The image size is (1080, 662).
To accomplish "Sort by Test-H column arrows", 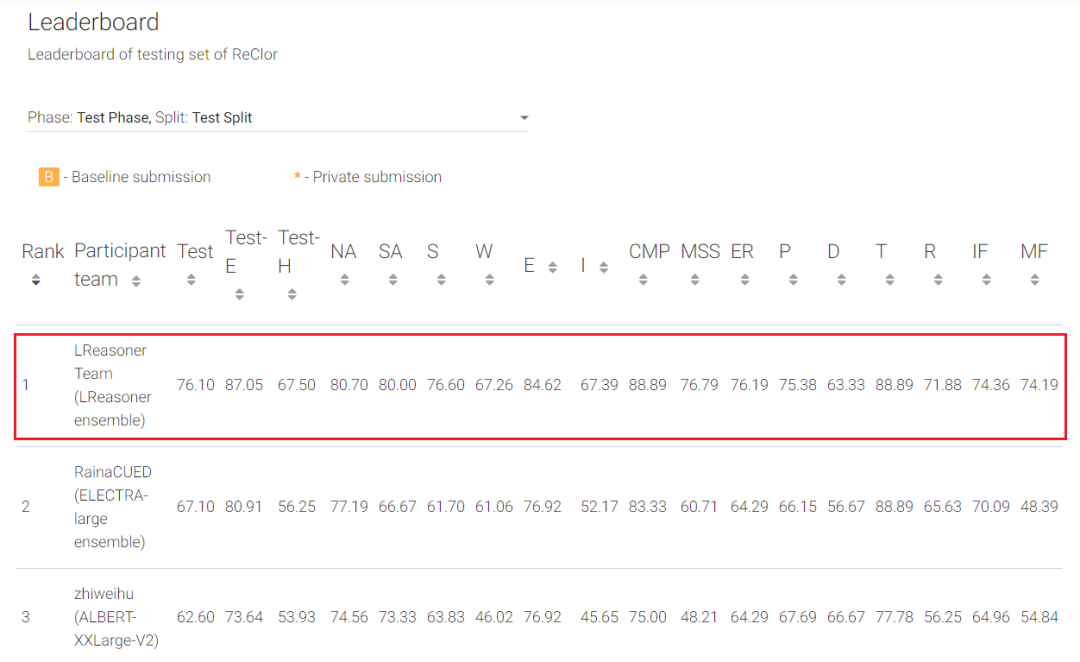I will pos(292,294).
